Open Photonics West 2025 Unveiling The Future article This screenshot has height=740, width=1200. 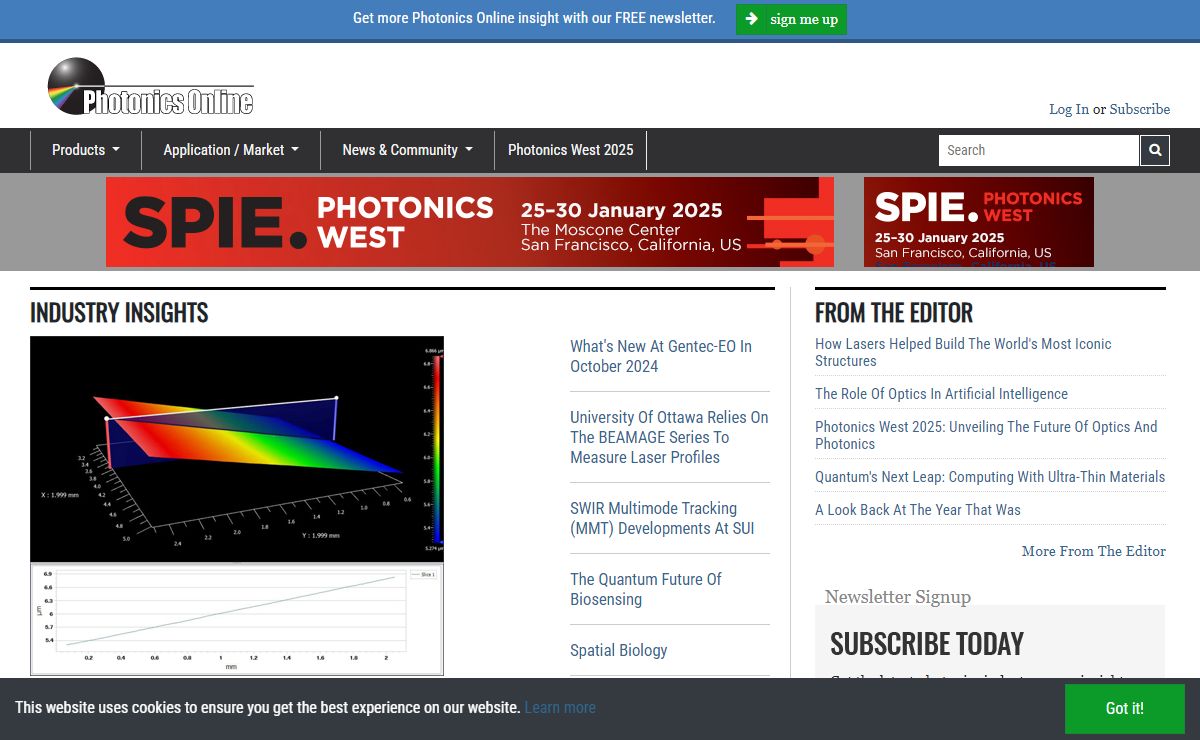point(986,435)
